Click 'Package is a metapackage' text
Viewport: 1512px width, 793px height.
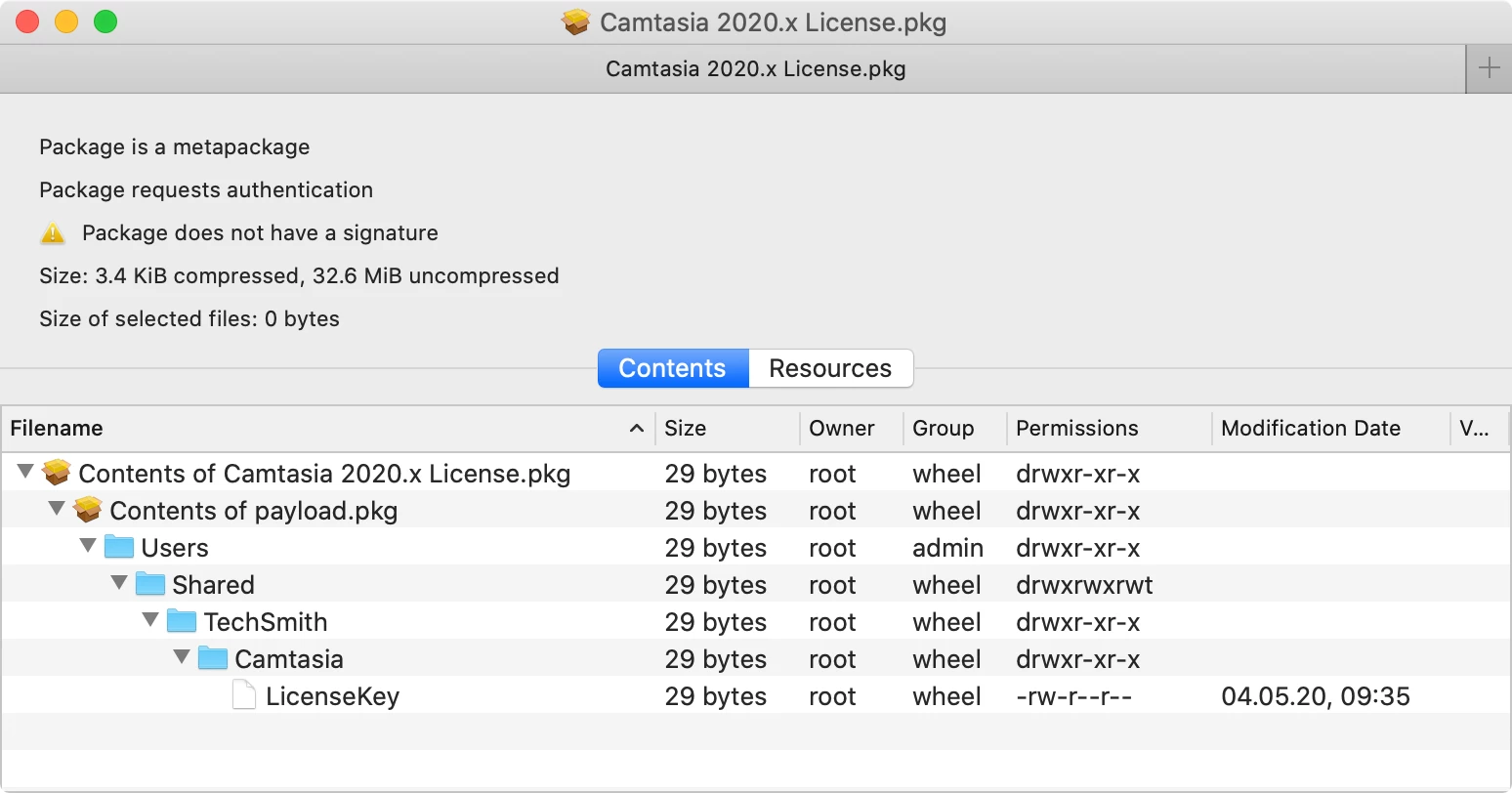(175, 147)
